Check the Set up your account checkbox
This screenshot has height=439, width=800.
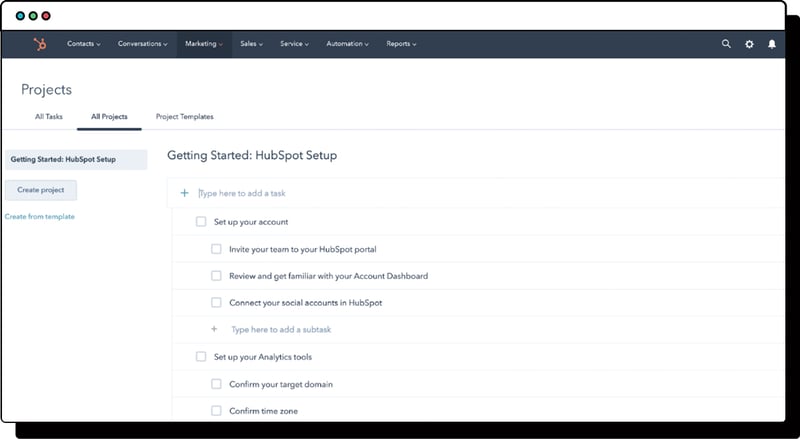(x=201, y=222)
